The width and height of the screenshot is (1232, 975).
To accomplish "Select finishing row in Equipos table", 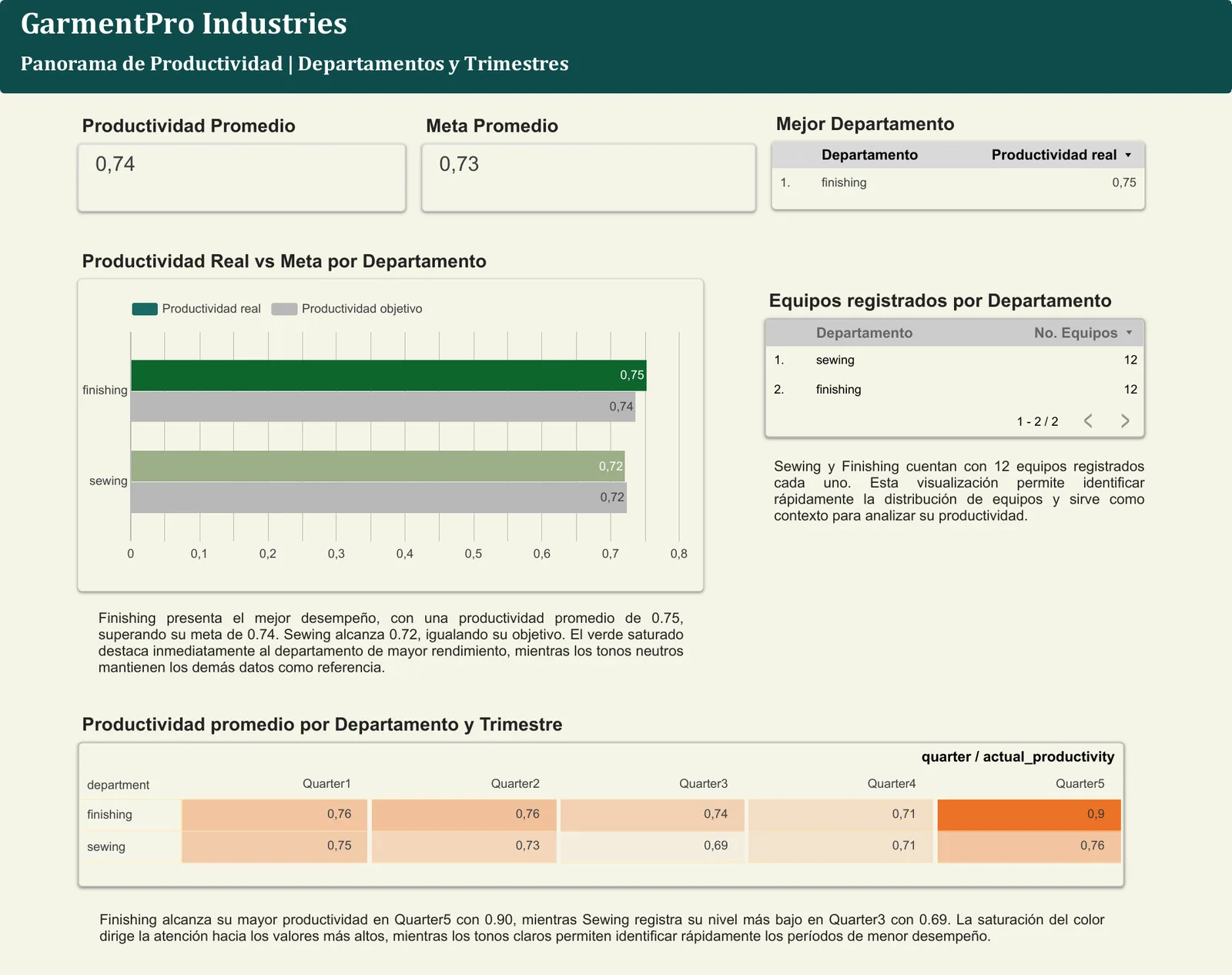I will (955, 389).
